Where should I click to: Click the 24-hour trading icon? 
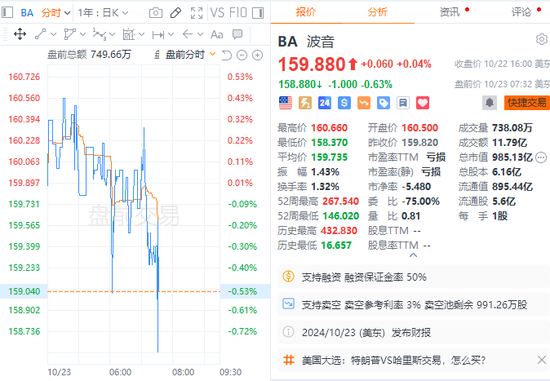(x=324, y=103)
